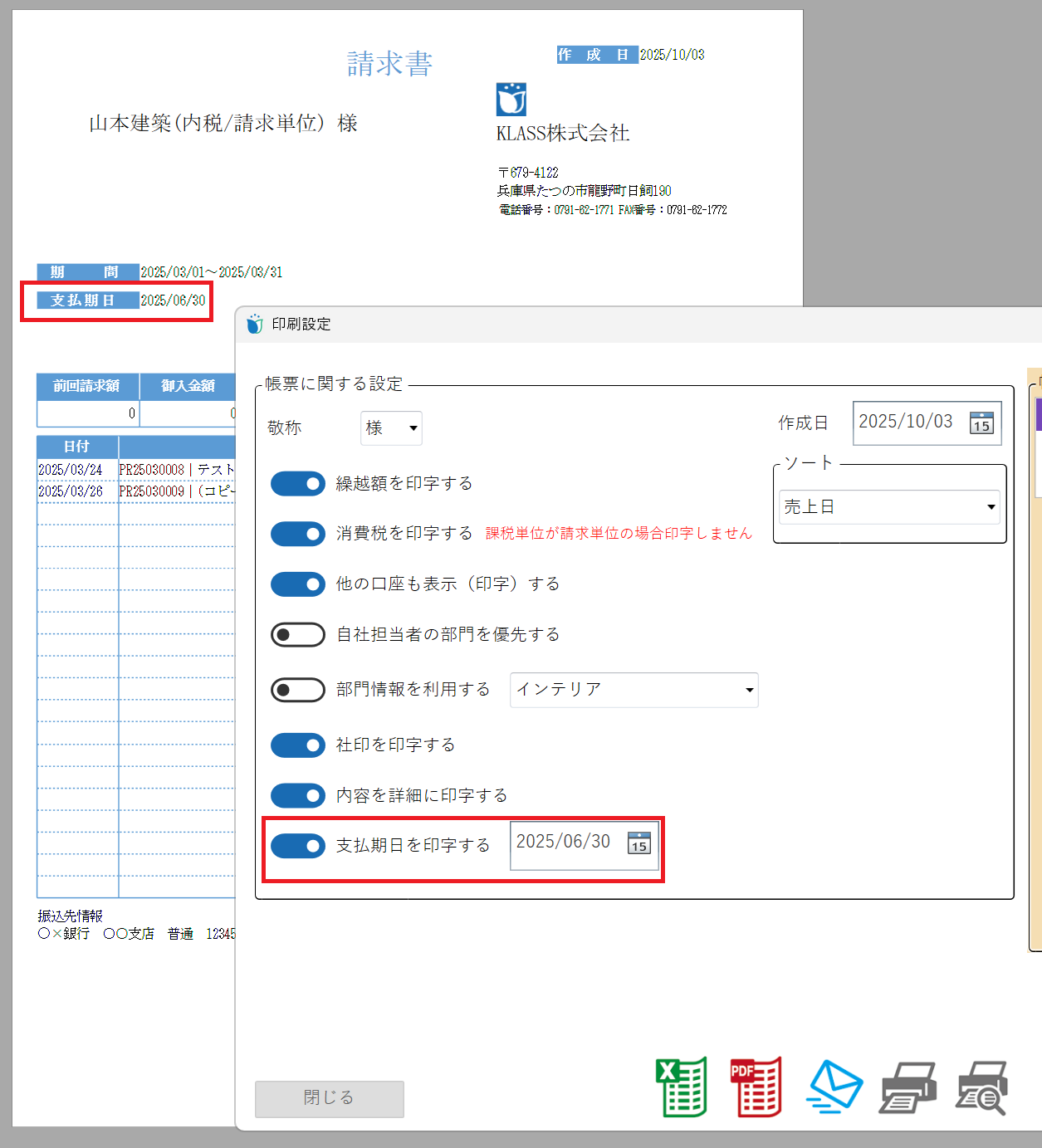Click the 支払期日 date field 2025/06/30
Image resolution: width=1042 pixels, height=1148 pixels.
click(x=565, y=843)
